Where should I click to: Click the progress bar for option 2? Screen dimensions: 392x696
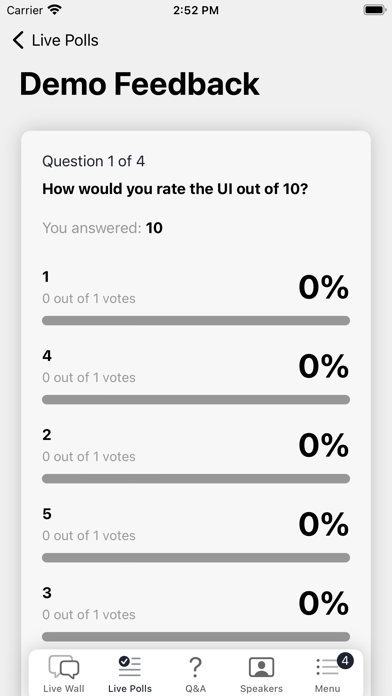pyautogui.click(x=196, y=478)
